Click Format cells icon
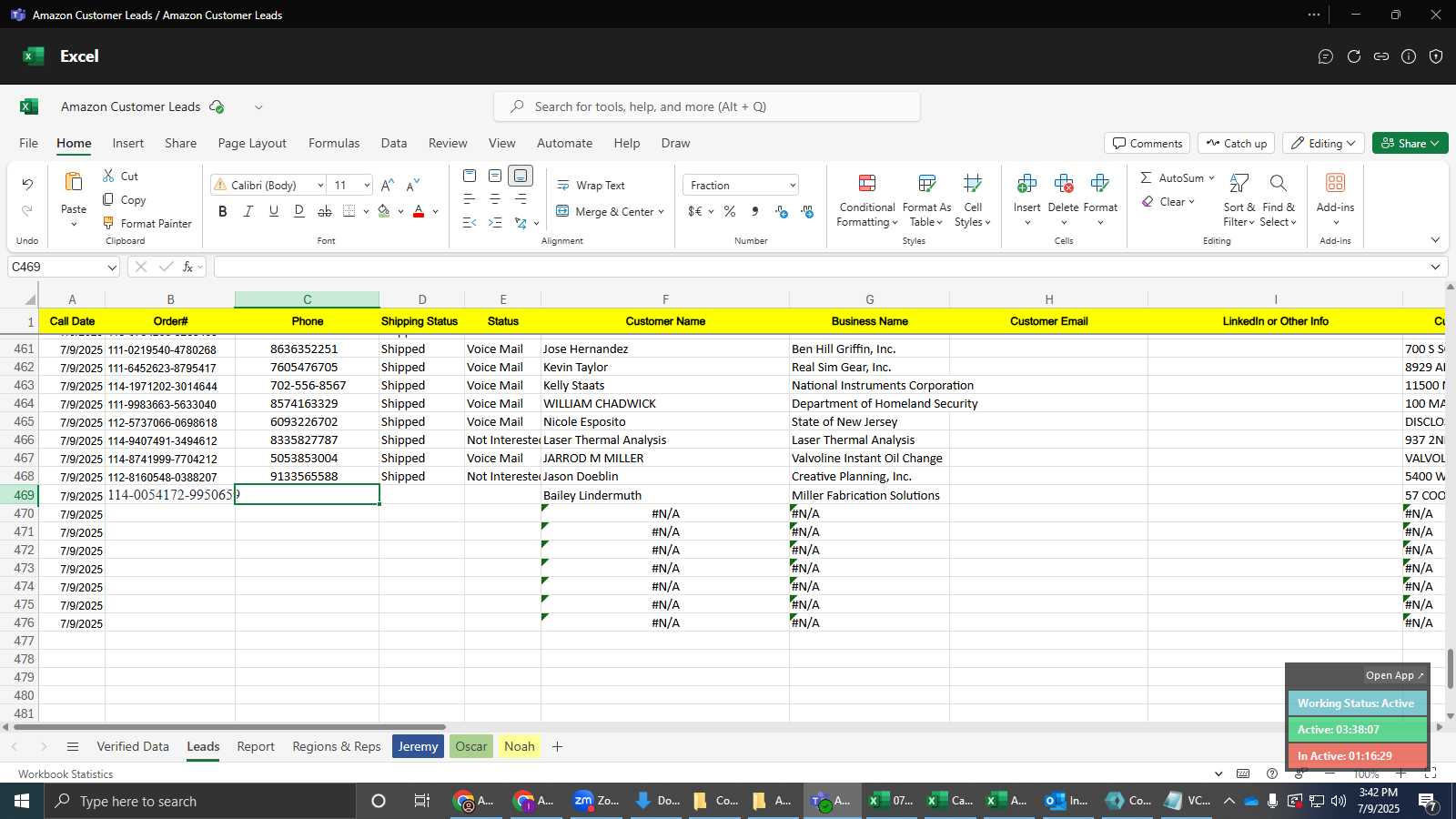Image resolution: width=1456 pixels, height=819 pixels. point(1099,185)
